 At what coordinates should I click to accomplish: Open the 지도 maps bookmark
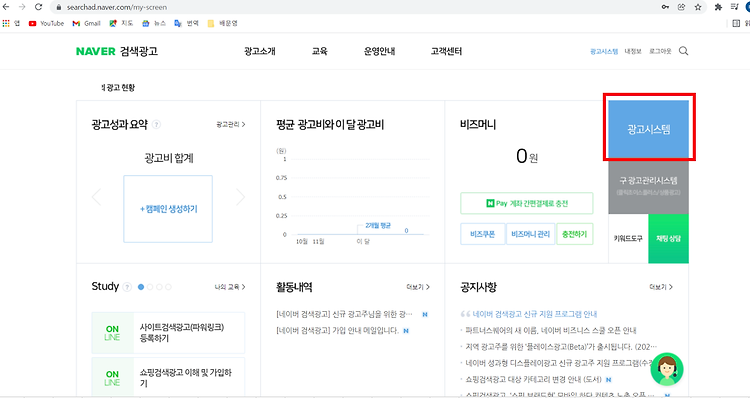(121, 23)
